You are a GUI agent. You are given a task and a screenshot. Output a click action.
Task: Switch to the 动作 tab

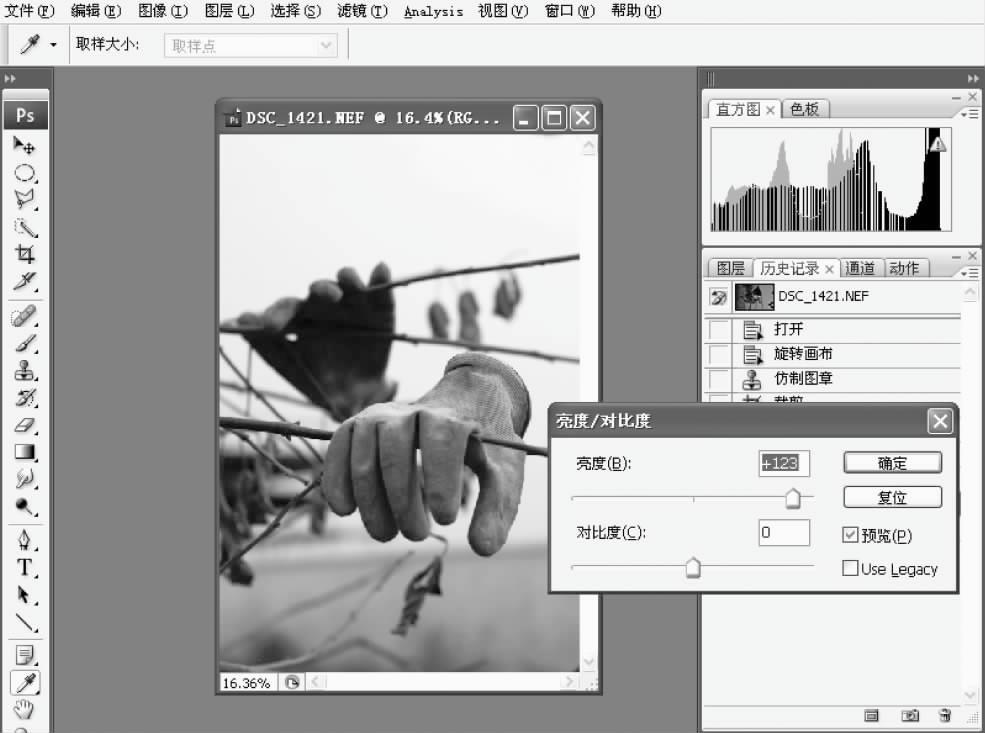coord(905,268)
